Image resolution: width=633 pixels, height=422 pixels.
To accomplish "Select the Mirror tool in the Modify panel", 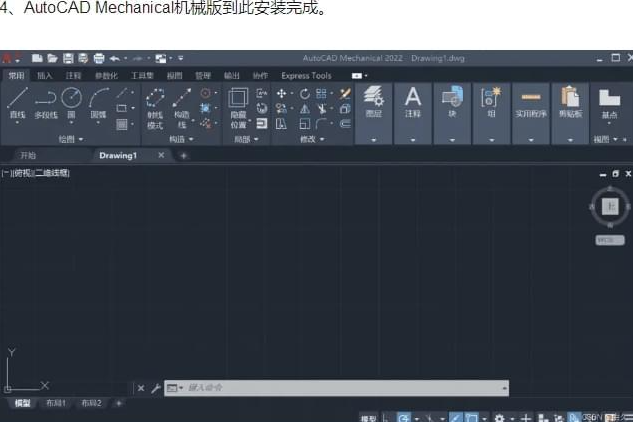I will (305, 109).
